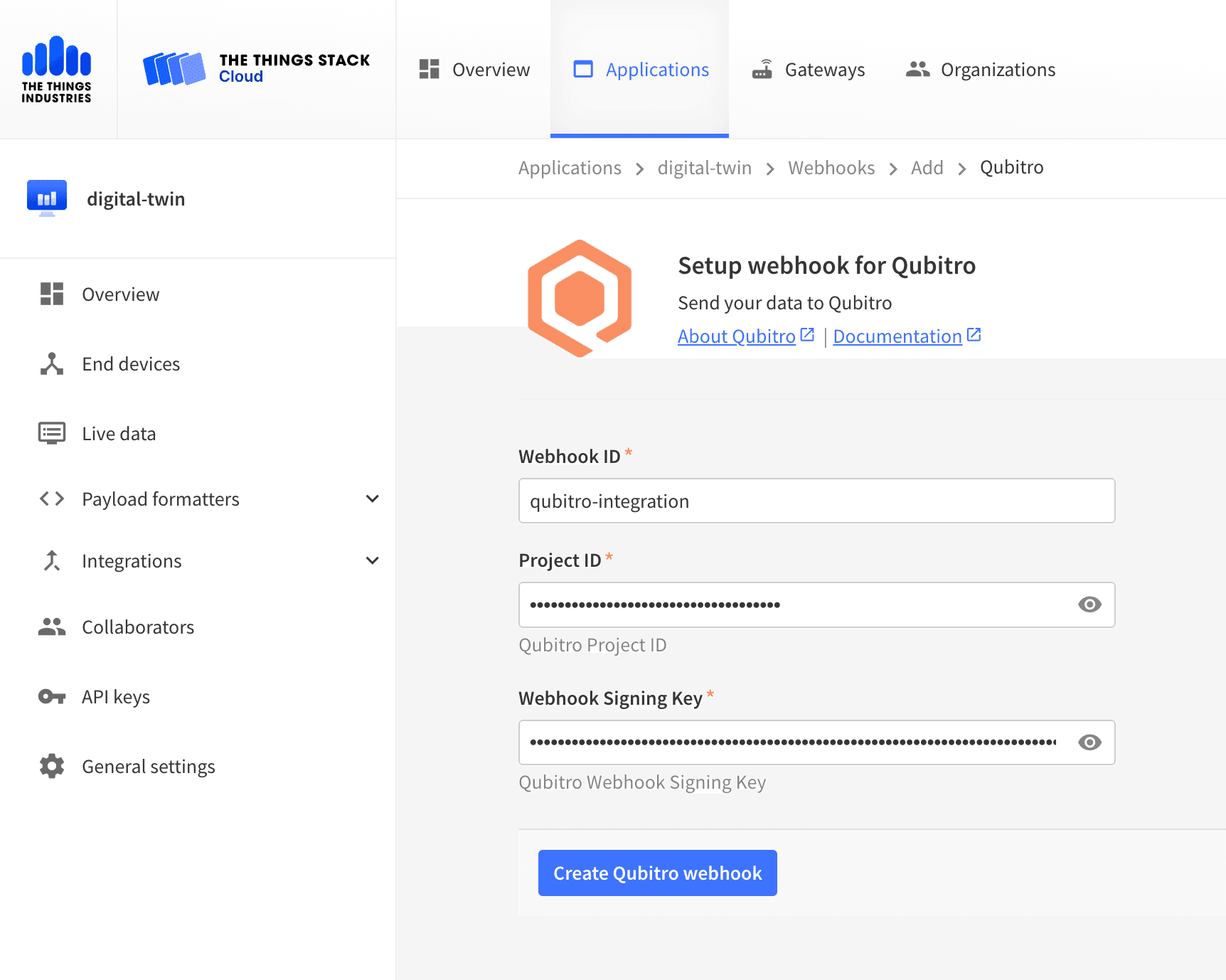Open the Gateways top navigation tab
This screenshot has width=1226, height=980.
pos(809,69)
